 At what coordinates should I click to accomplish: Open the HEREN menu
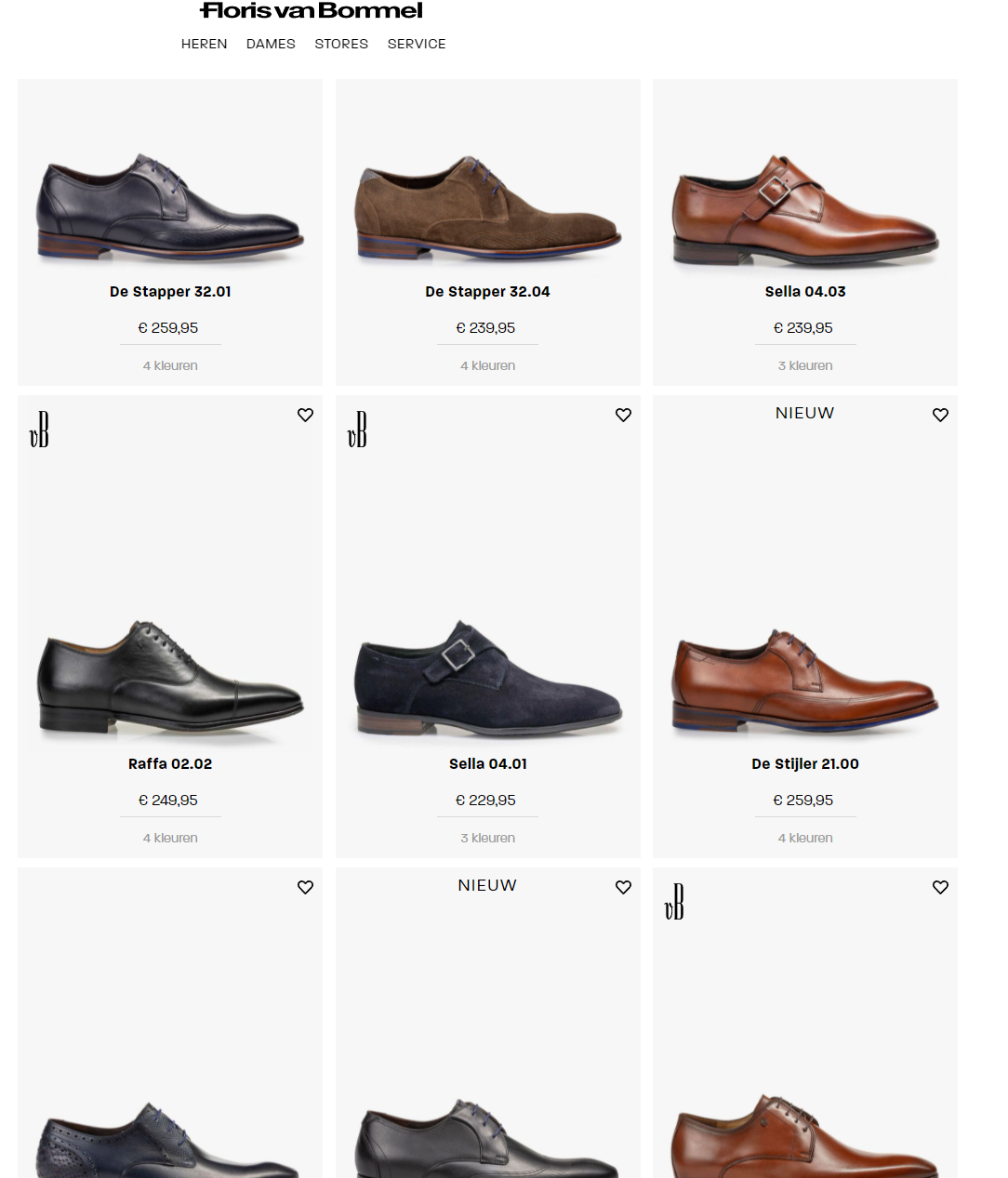tap(204, 44)
